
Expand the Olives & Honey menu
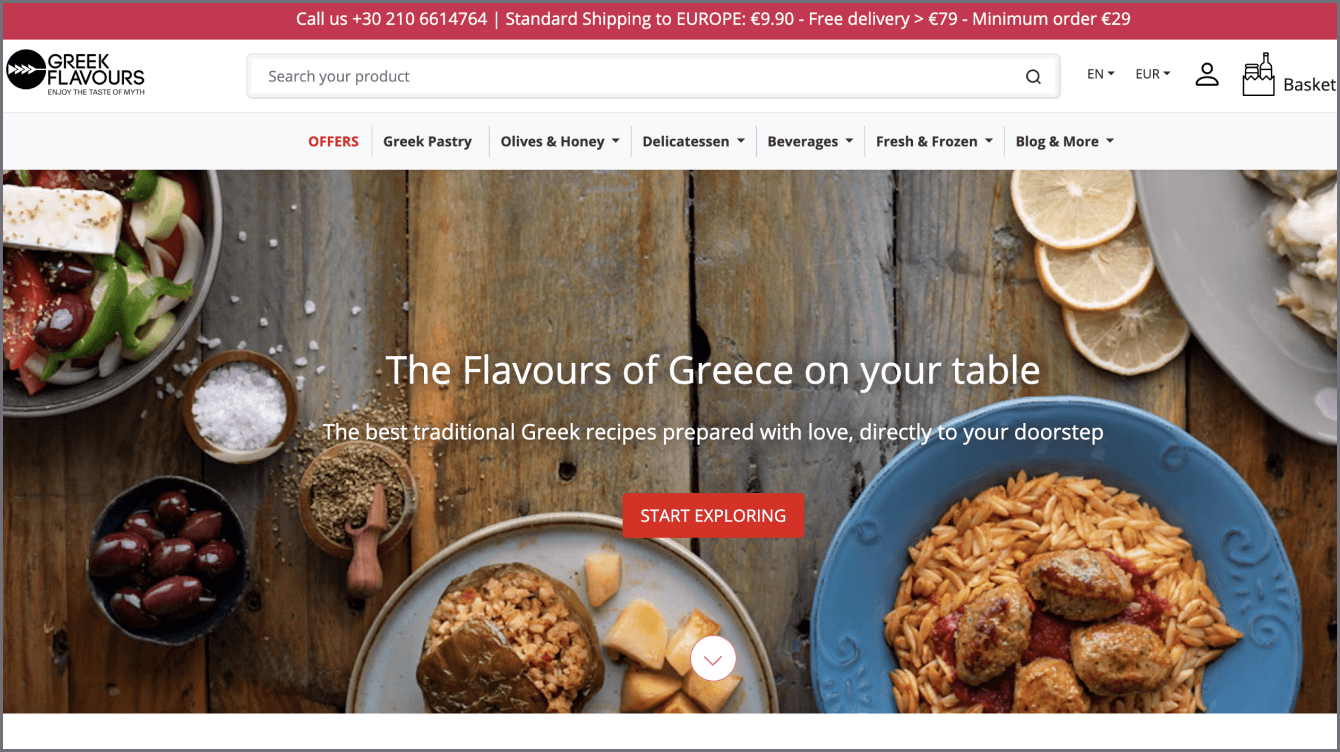pos(560,141)
